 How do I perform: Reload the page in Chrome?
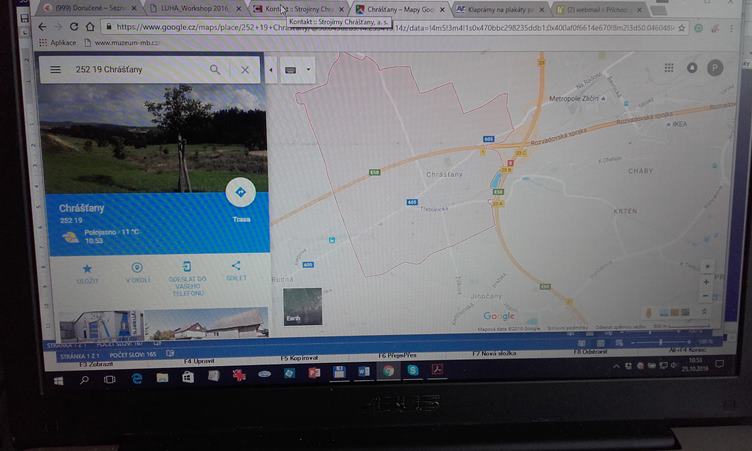(x=74, y=27)
